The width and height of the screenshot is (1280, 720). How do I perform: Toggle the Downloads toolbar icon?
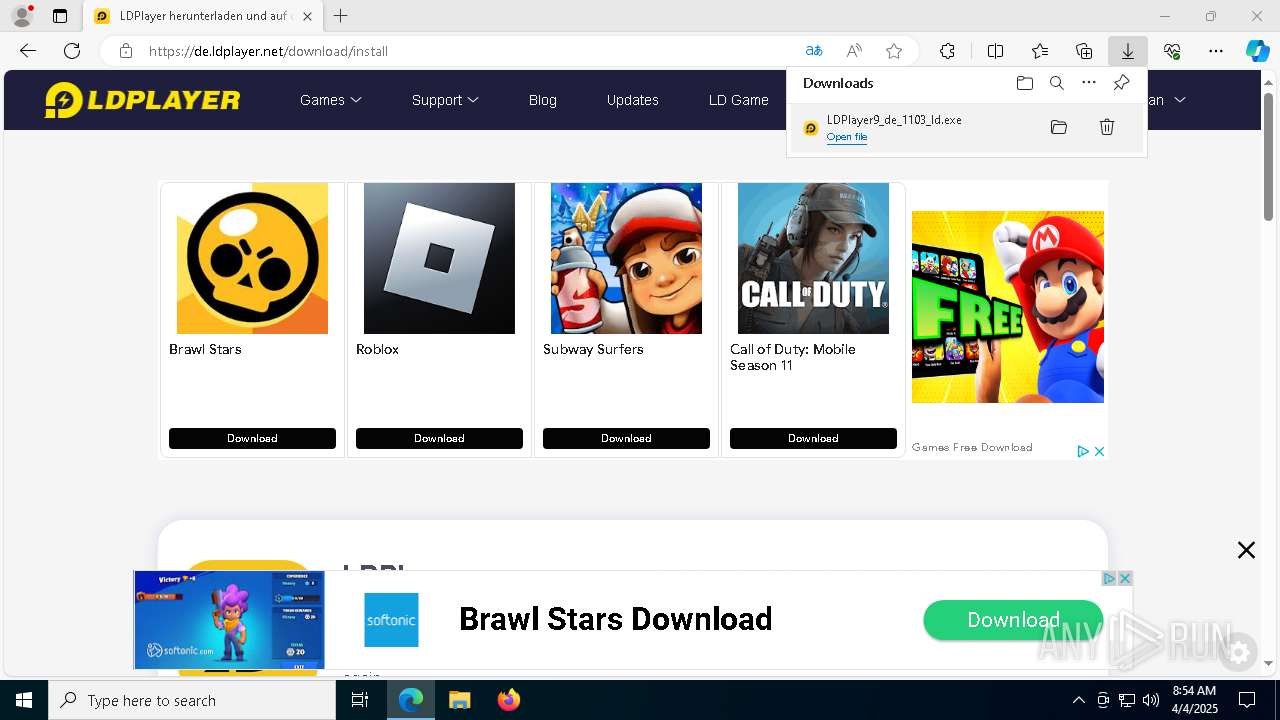click(x=1128, y=51)
